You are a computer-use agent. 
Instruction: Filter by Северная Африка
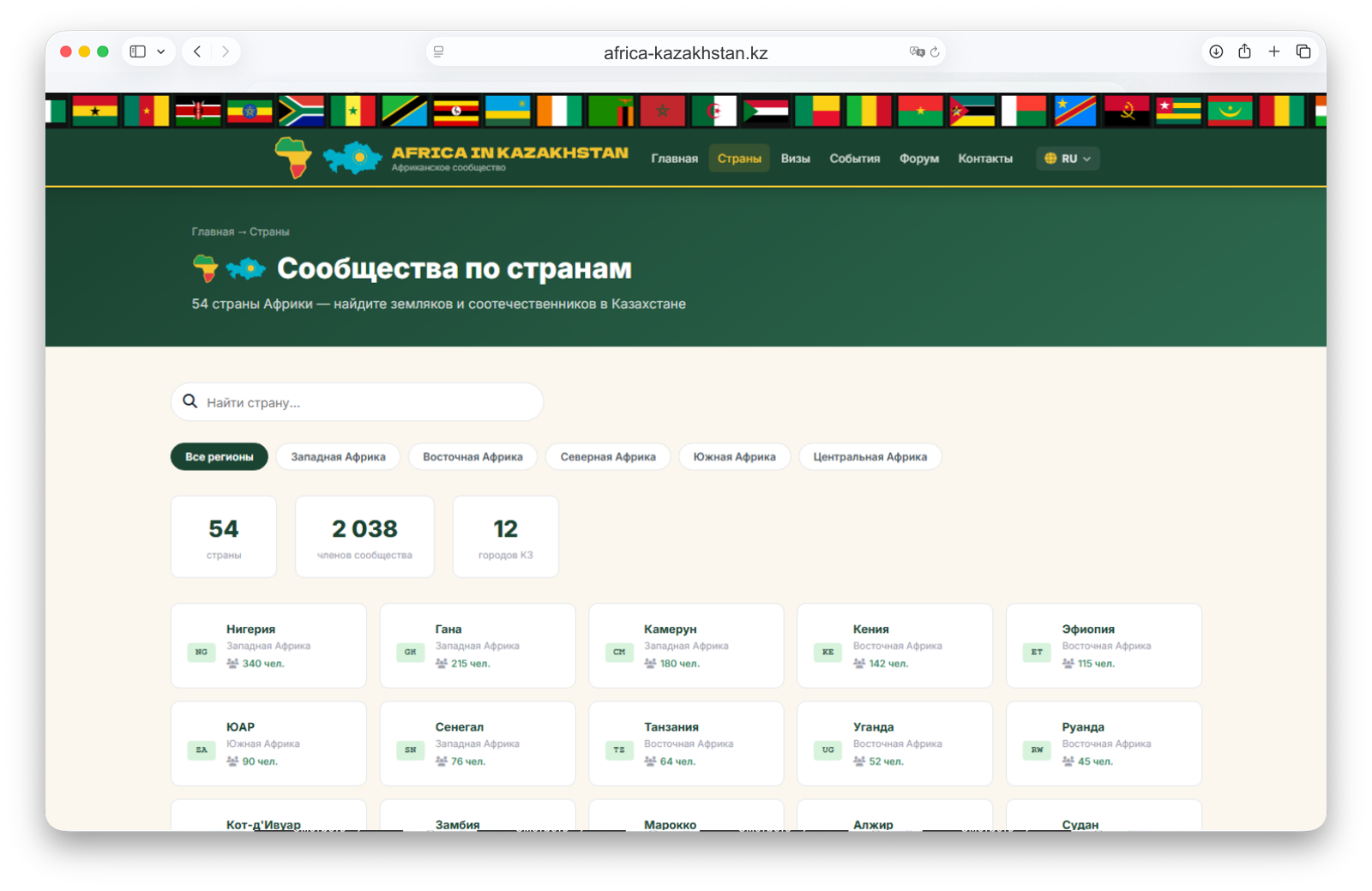[608, 457]
